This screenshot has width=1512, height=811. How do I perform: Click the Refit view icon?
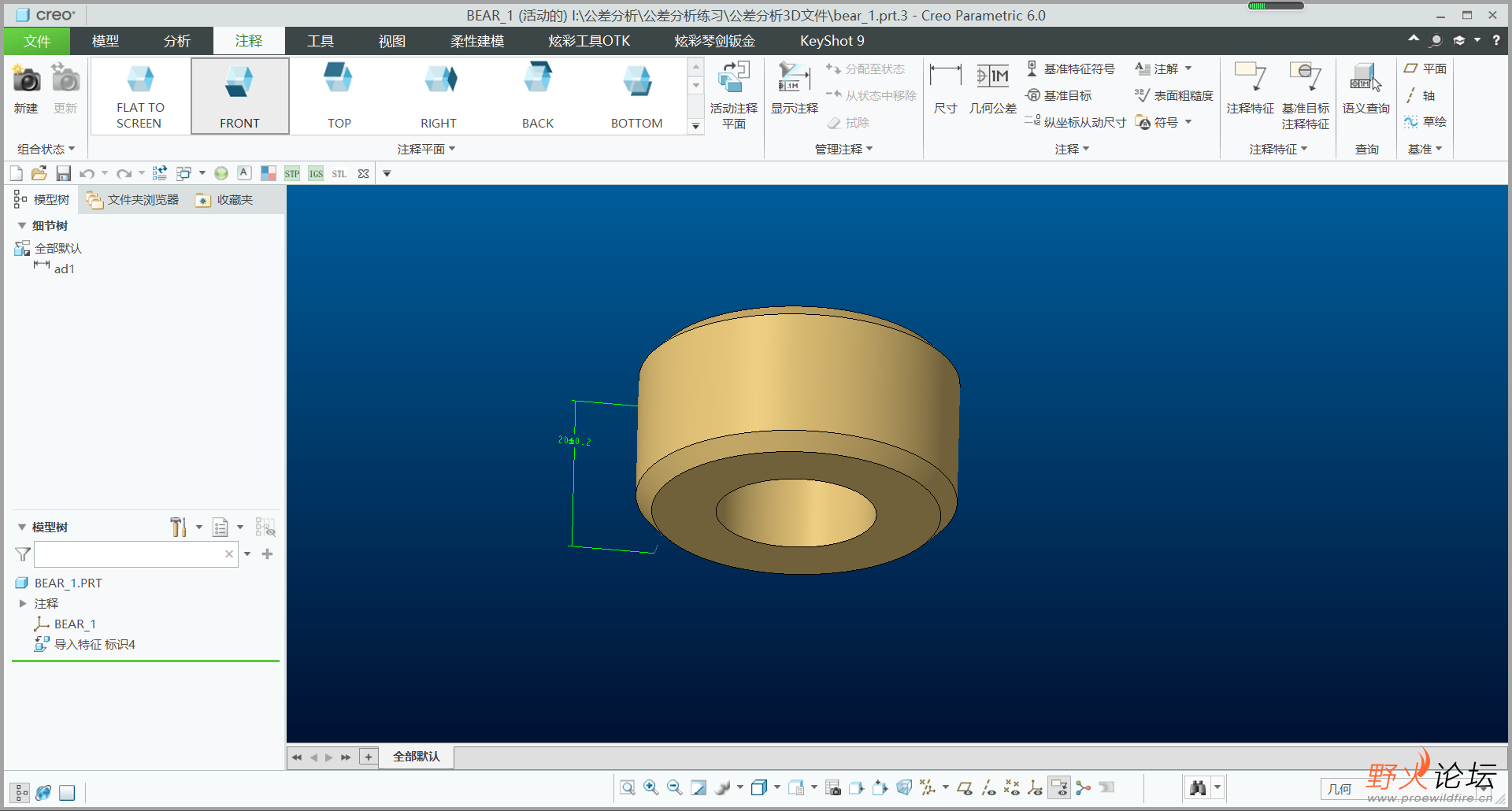click(628, 787)
